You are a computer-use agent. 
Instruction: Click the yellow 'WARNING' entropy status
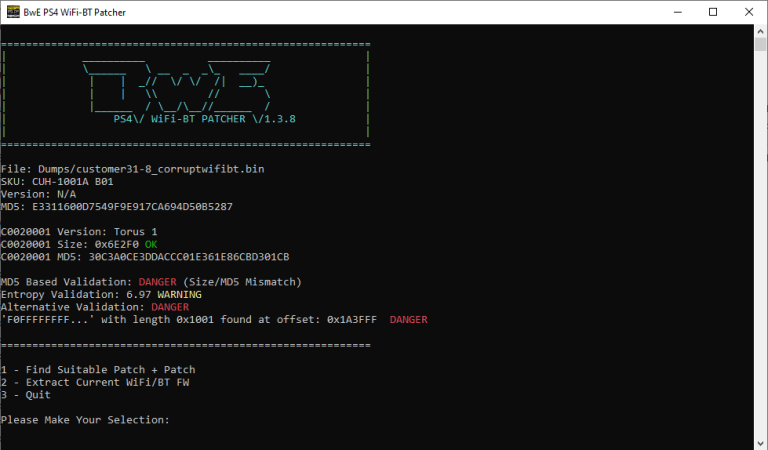(179, 295)
